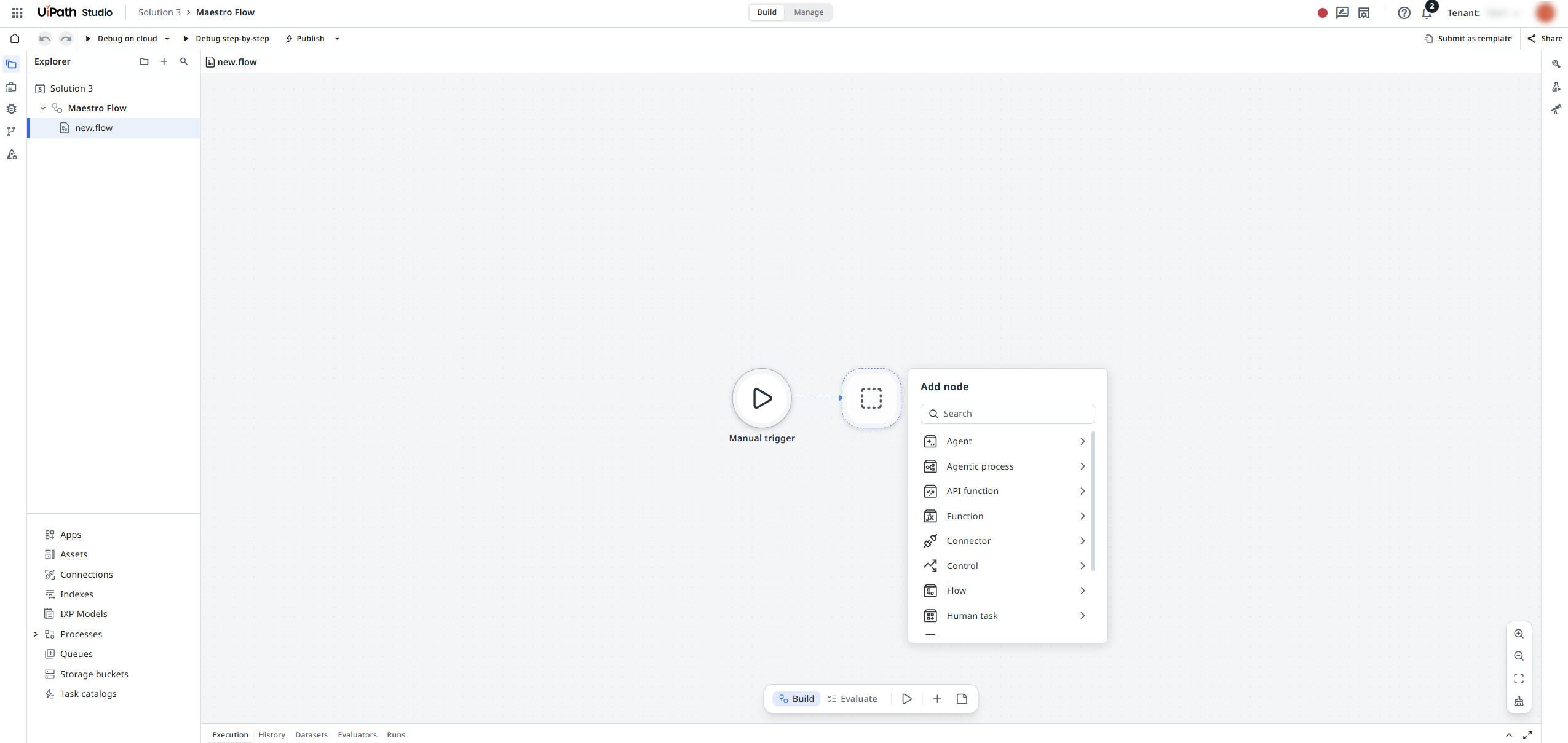
Task: Click Submit as template
Action: (1468, 39)
